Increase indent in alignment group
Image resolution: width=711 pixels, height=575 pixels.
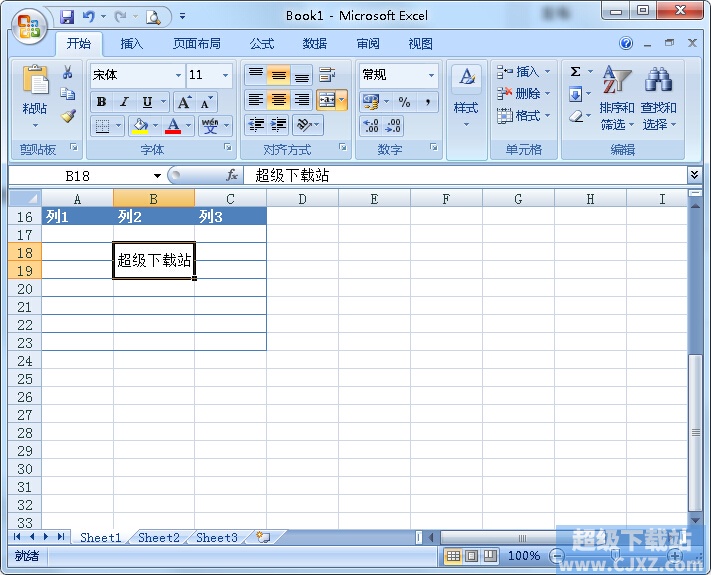tap(278, 125)
